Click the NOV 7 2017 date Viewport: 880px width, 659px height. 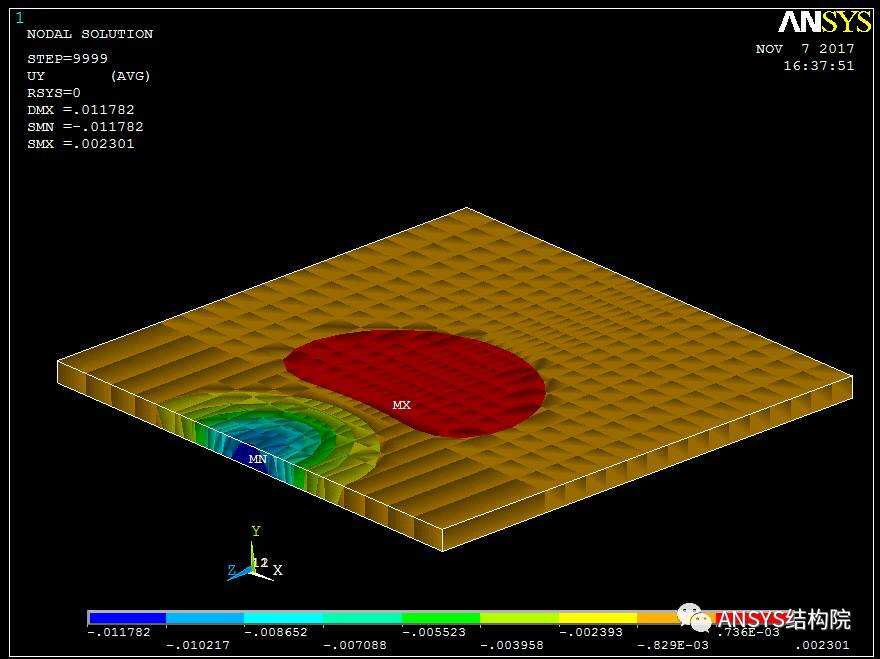tap(805, 49)
